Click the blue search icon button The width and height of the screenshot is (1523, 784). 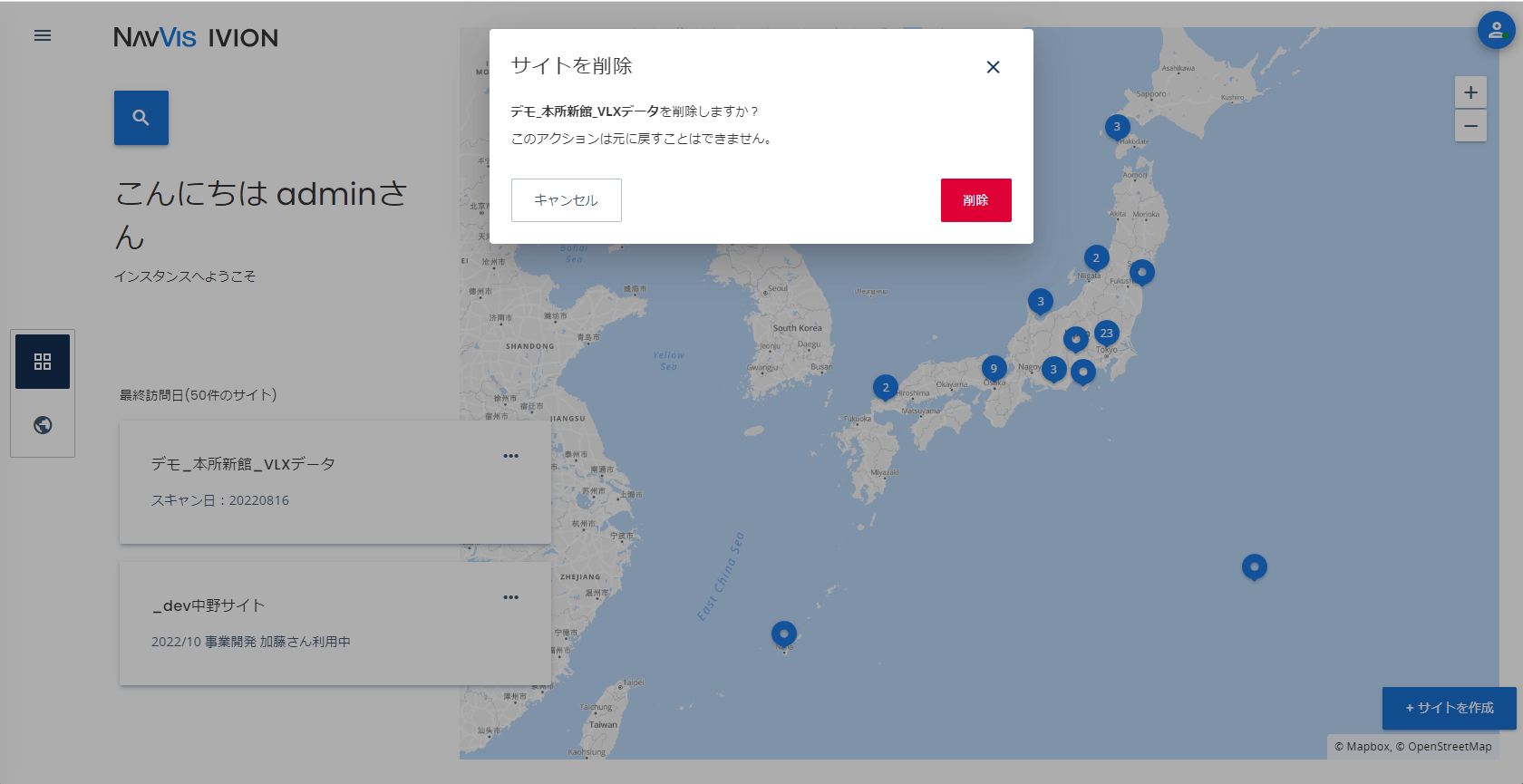pyautogui.click(x=141, y=118)
